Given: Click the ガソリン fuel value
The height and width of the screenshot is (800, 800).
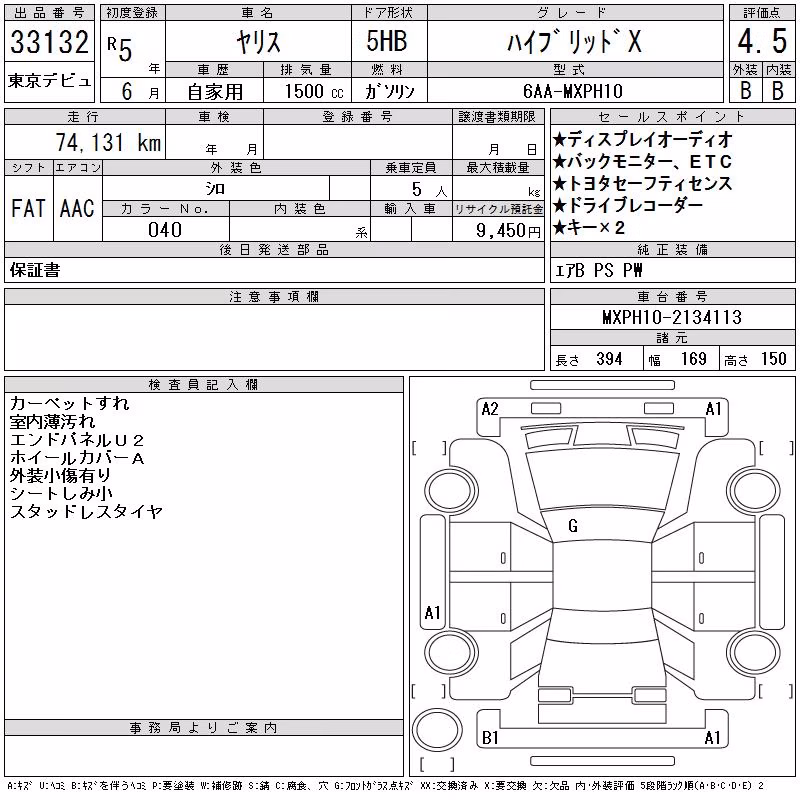Looking at the screenshot, I should 390,91.
